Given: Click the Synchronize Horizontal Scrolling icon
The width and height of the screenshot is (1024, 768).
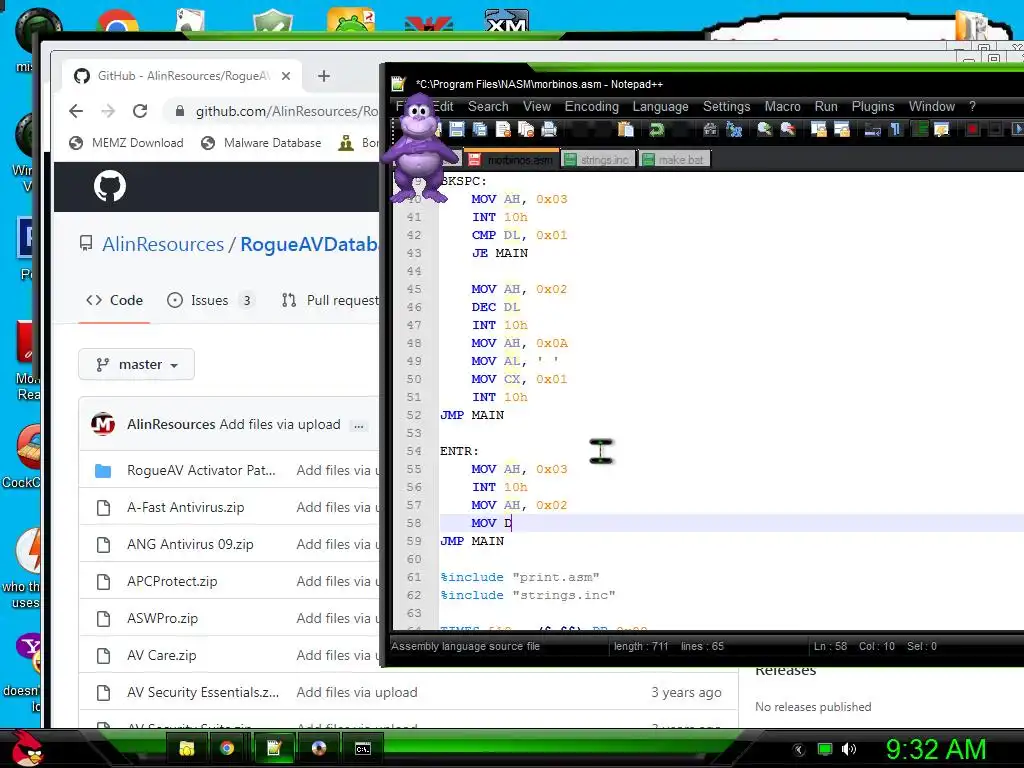Looking at the screenshot, I should point(842,129).
